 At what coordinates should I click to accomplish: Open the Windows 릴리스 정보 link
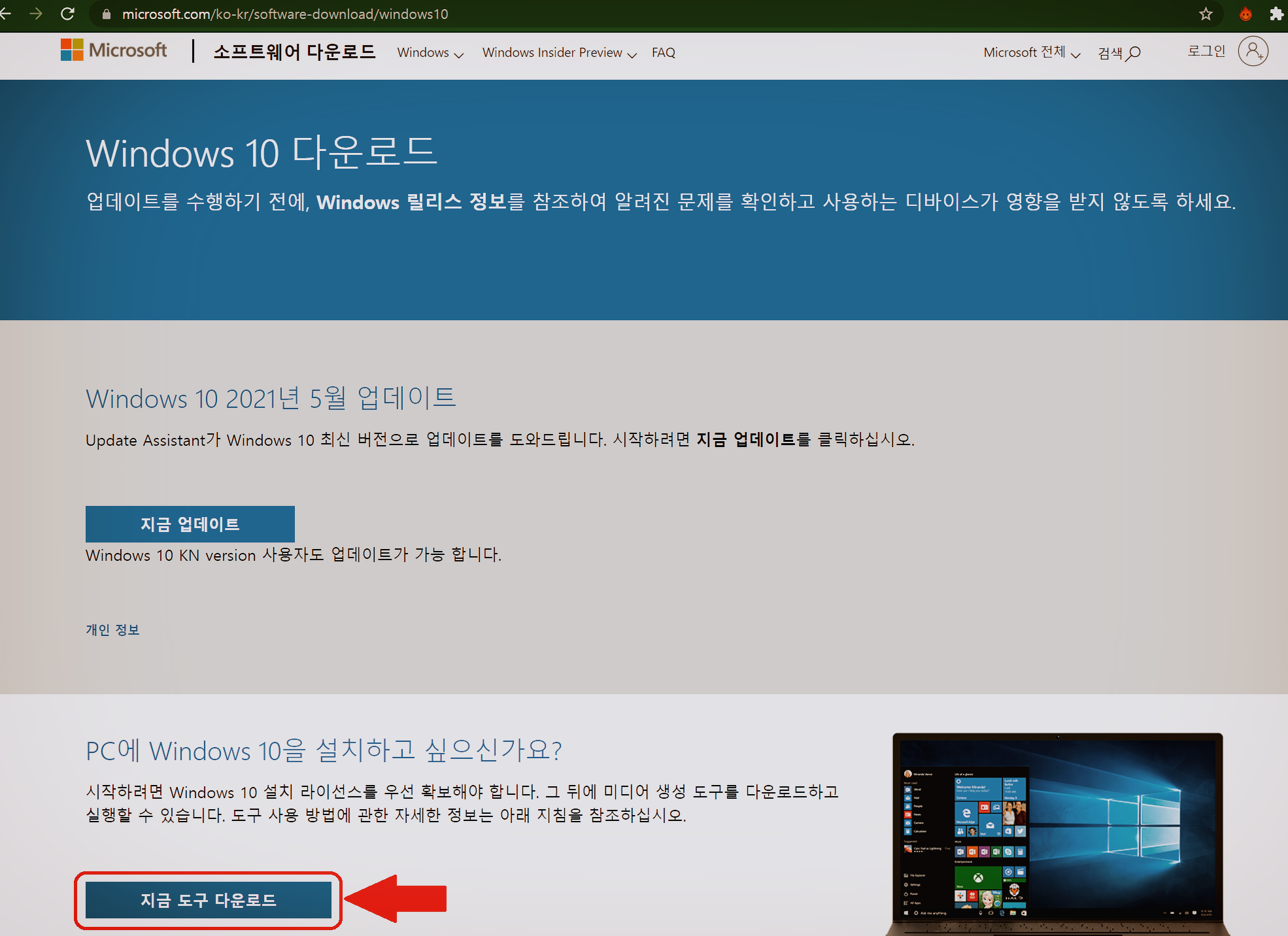[412, 201]
